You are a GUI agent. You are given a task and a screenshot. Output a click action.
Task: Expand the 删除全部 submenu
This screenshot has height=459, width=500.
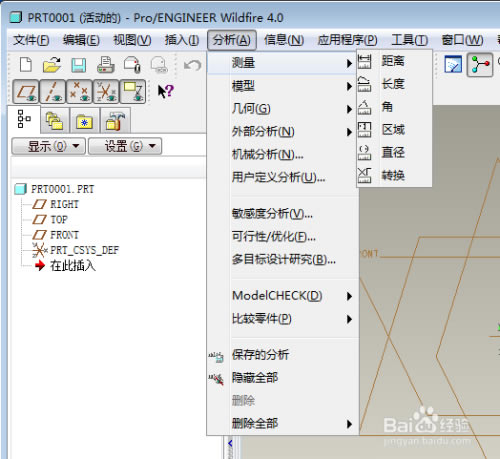[282, 424]
